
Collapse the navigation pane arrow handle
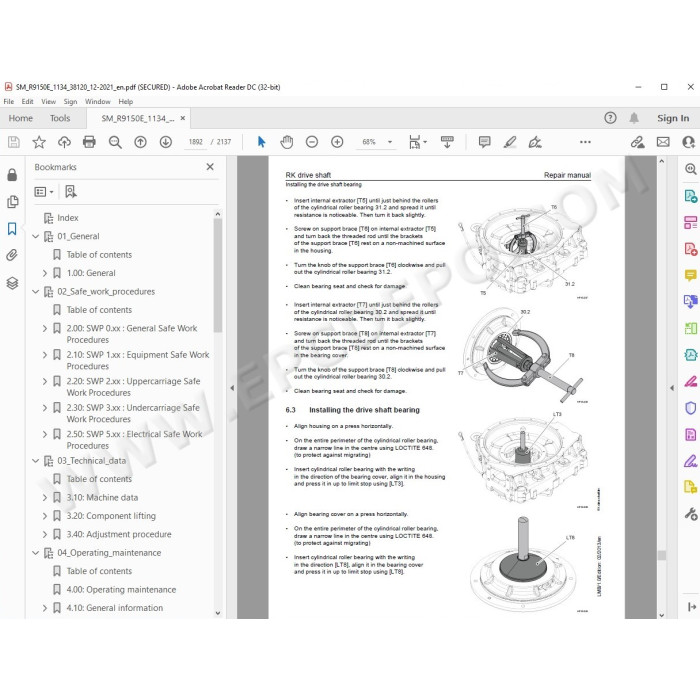pos(232,388)
